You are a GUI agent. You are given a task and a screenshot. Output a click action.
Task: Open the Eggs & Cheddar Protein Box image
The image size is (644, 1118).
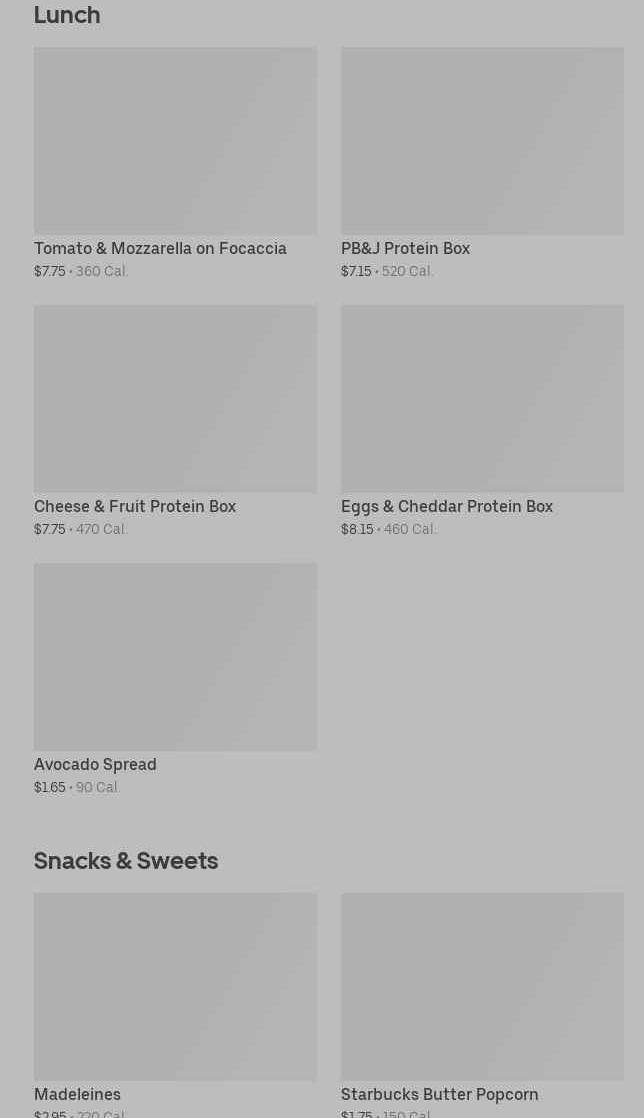click(x=482, y=398)
